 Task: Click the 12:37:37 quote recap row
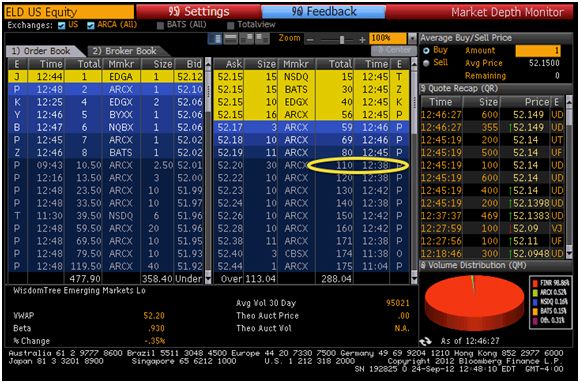pos(493,216)
